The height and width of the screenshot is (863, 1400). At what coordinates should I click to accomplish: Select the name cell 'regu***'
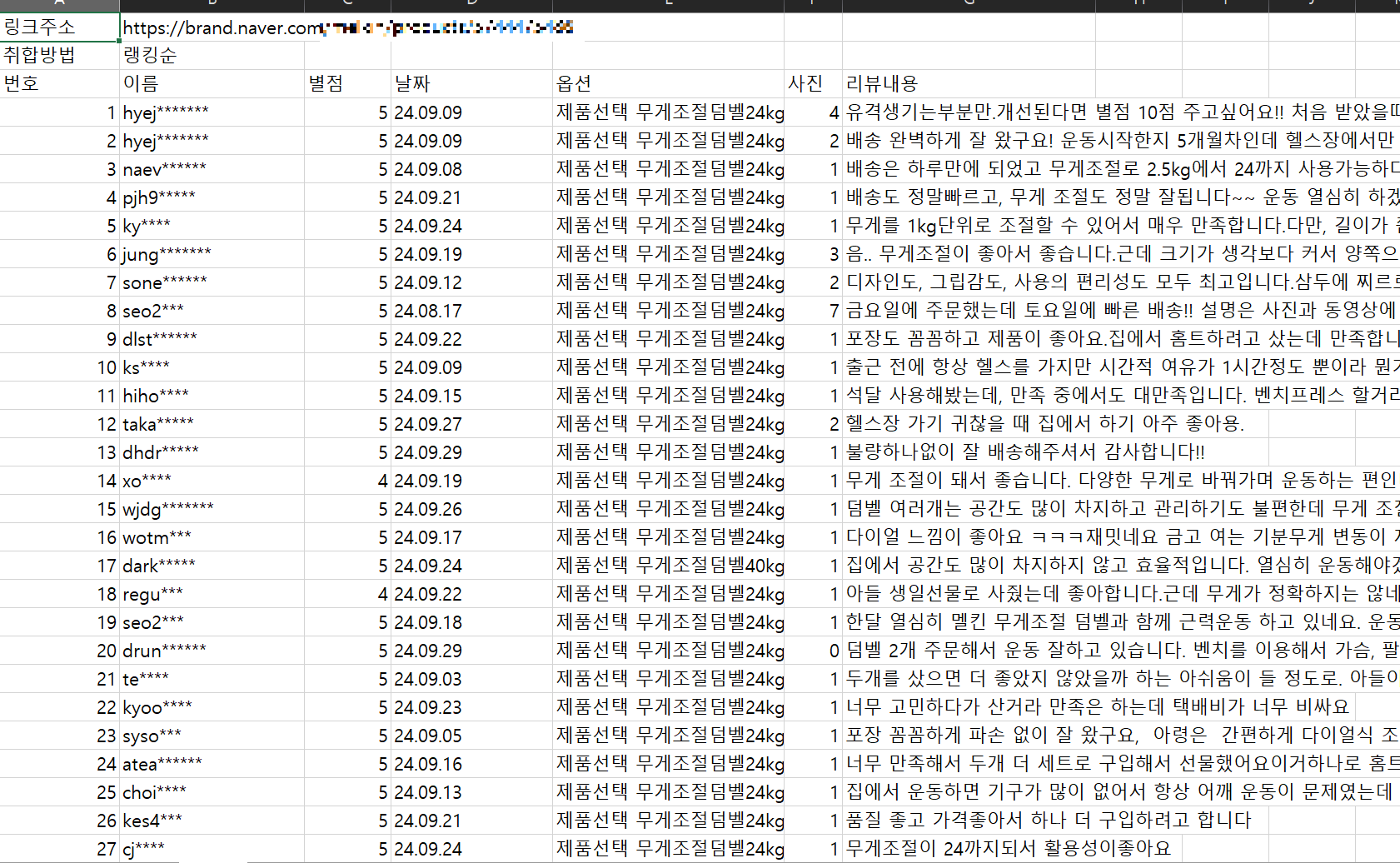point(212,594)
